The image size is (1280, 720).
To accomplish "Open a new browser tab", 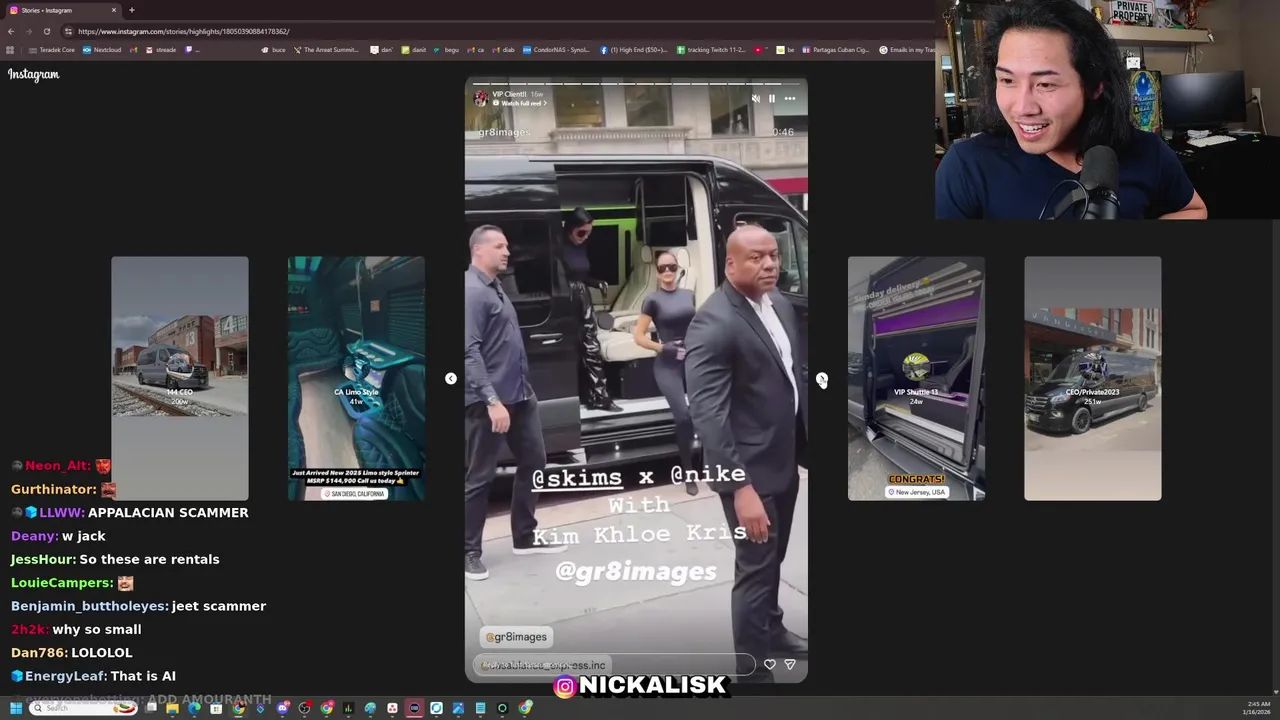I will (x=132, y=10).
